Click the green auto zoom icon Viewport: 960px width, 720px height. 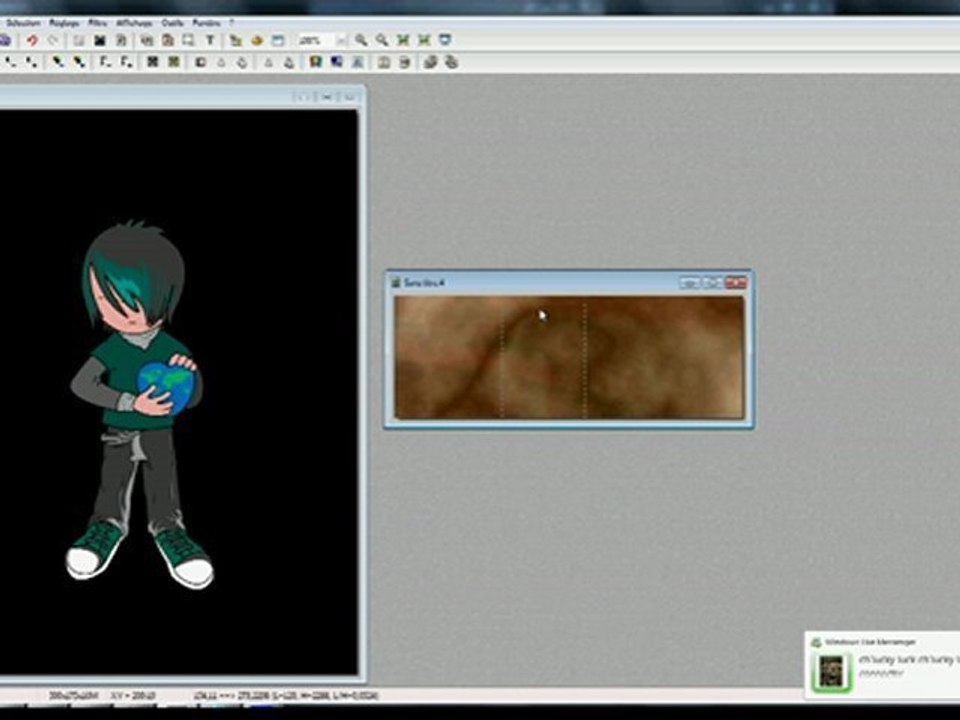pyautogui.click(x=403, y=40)
